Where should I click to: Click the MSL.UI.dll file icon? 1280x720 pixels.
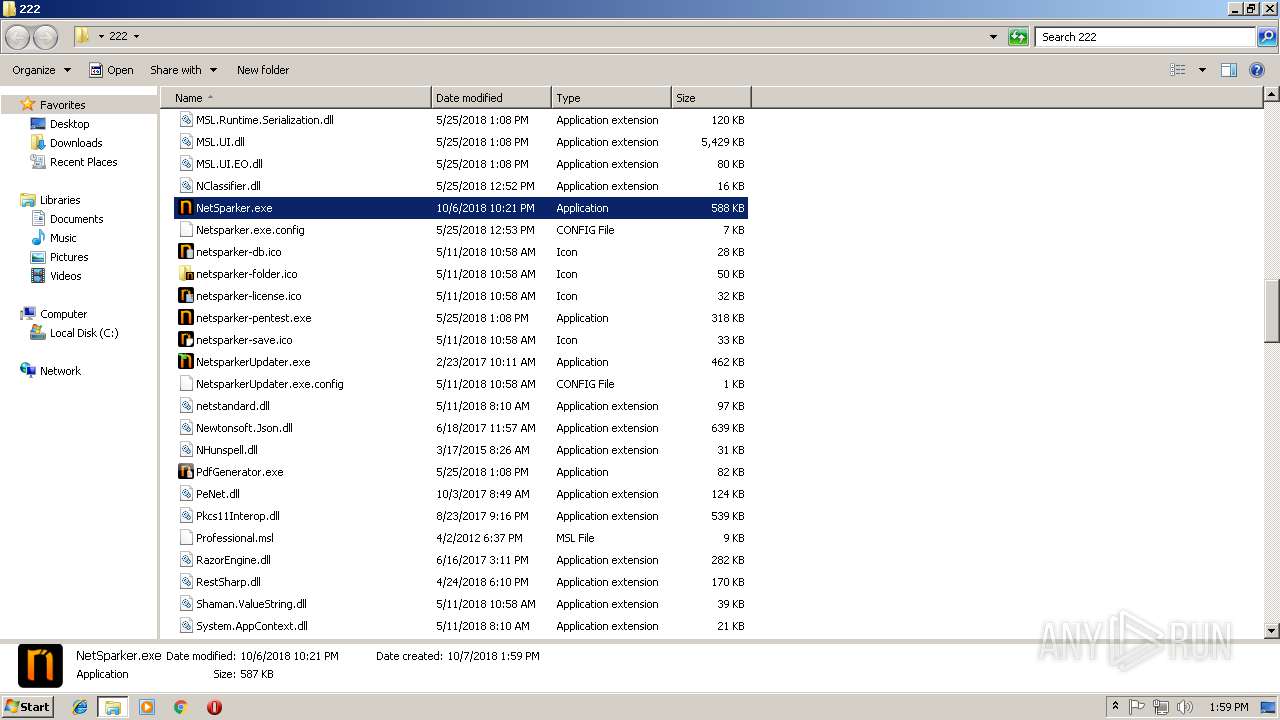click(185, 142)
